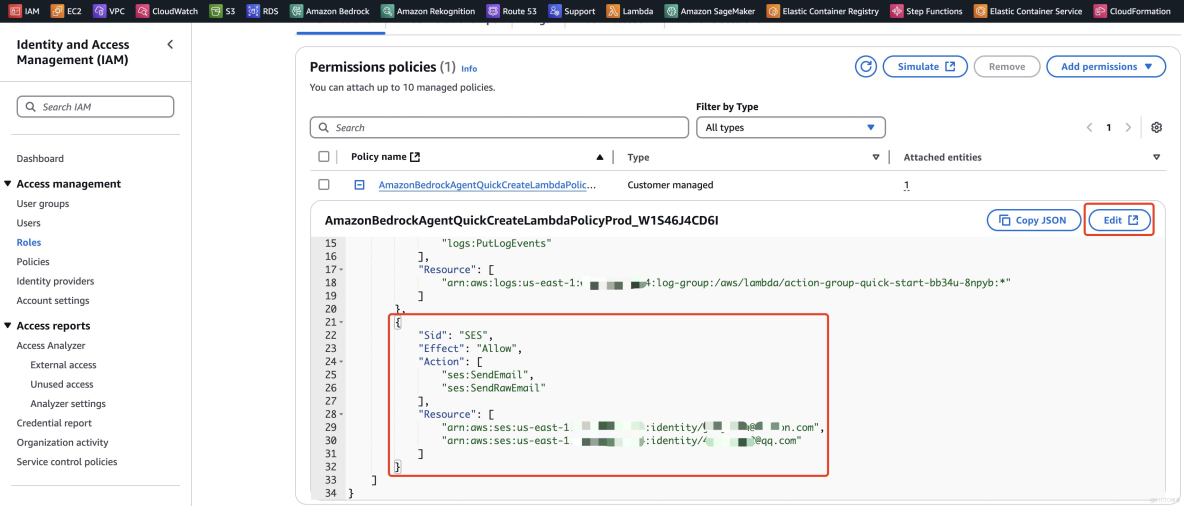Screen dimensions: 1184x506
Task: Open Identity providers page
Action: tap(55, 281)
